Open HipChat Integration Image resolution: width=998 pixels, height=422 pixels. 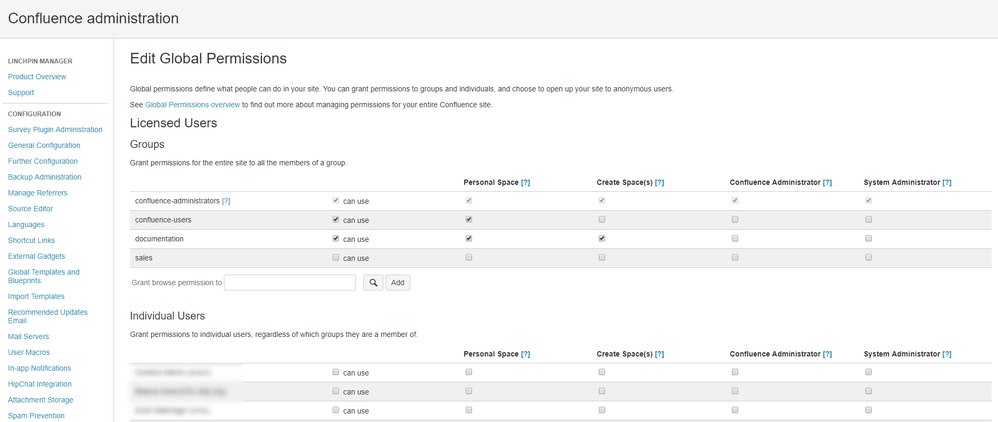pos(39,384)
